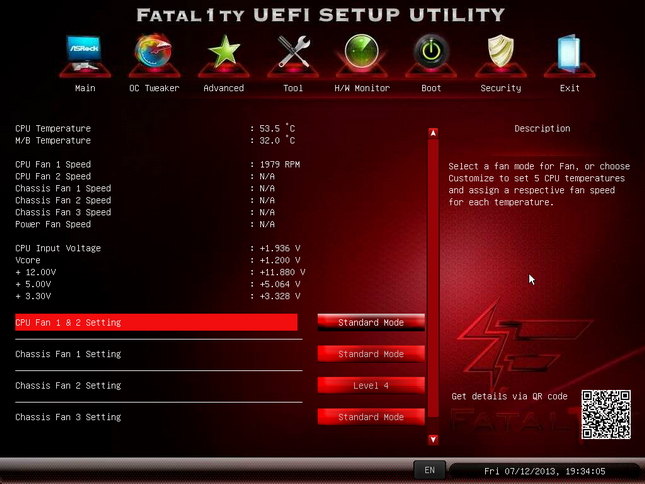The height and width of the screenshot is (484, 645).
Task: Click the H/W Monitor tab label
Action: [x=362, y=88]
